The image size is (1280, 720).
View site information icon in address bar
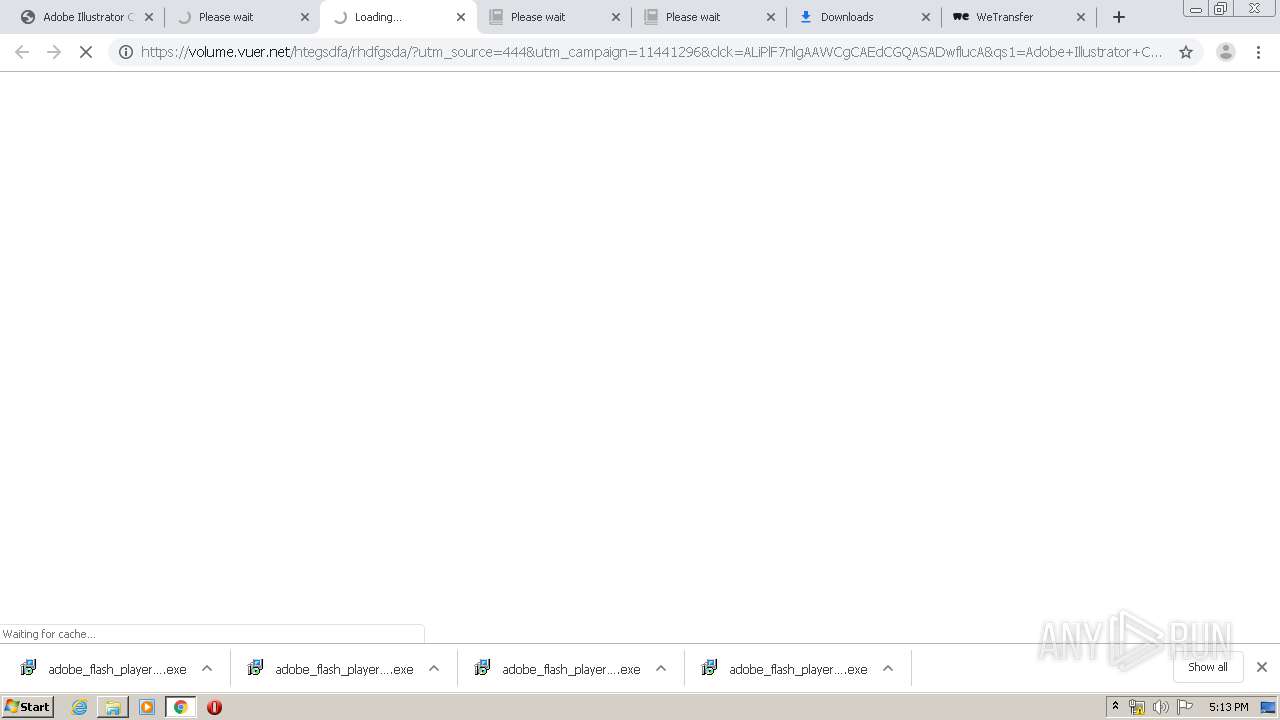coord(126,52)
